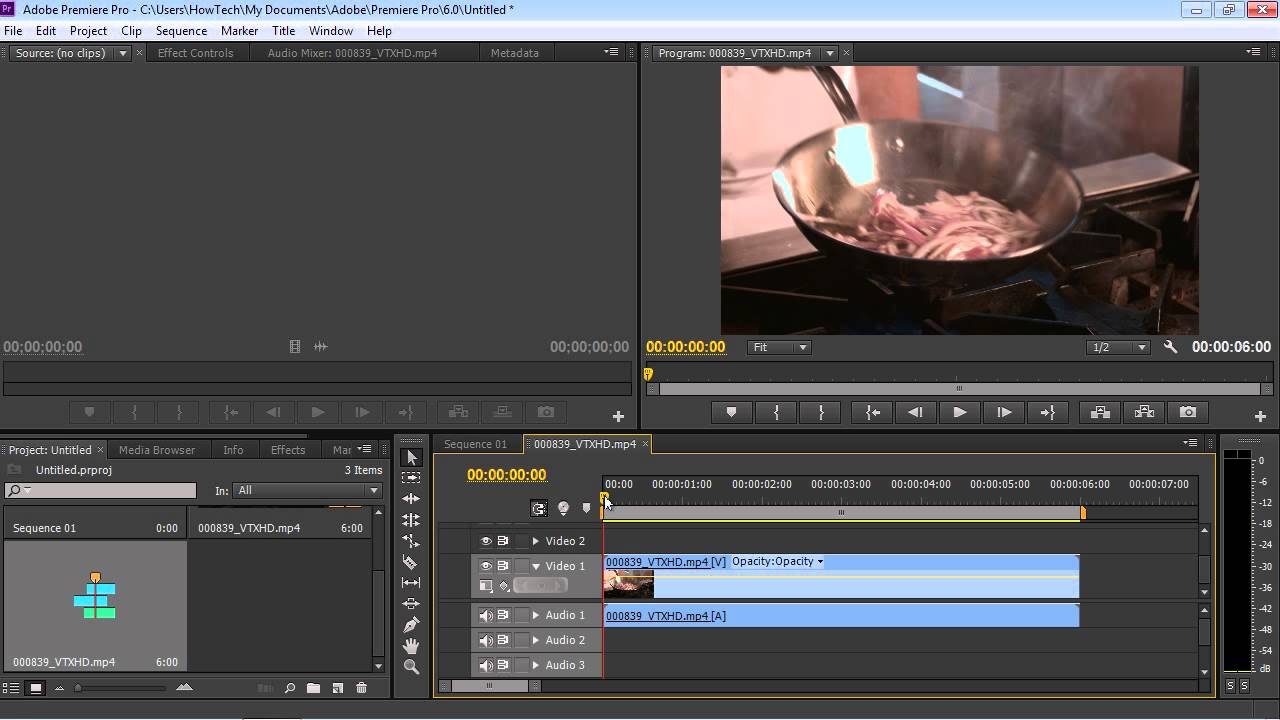Screen dimensions: 1280x720
Task: Expand the Audio 1 track
Action: tap(536, 615)
